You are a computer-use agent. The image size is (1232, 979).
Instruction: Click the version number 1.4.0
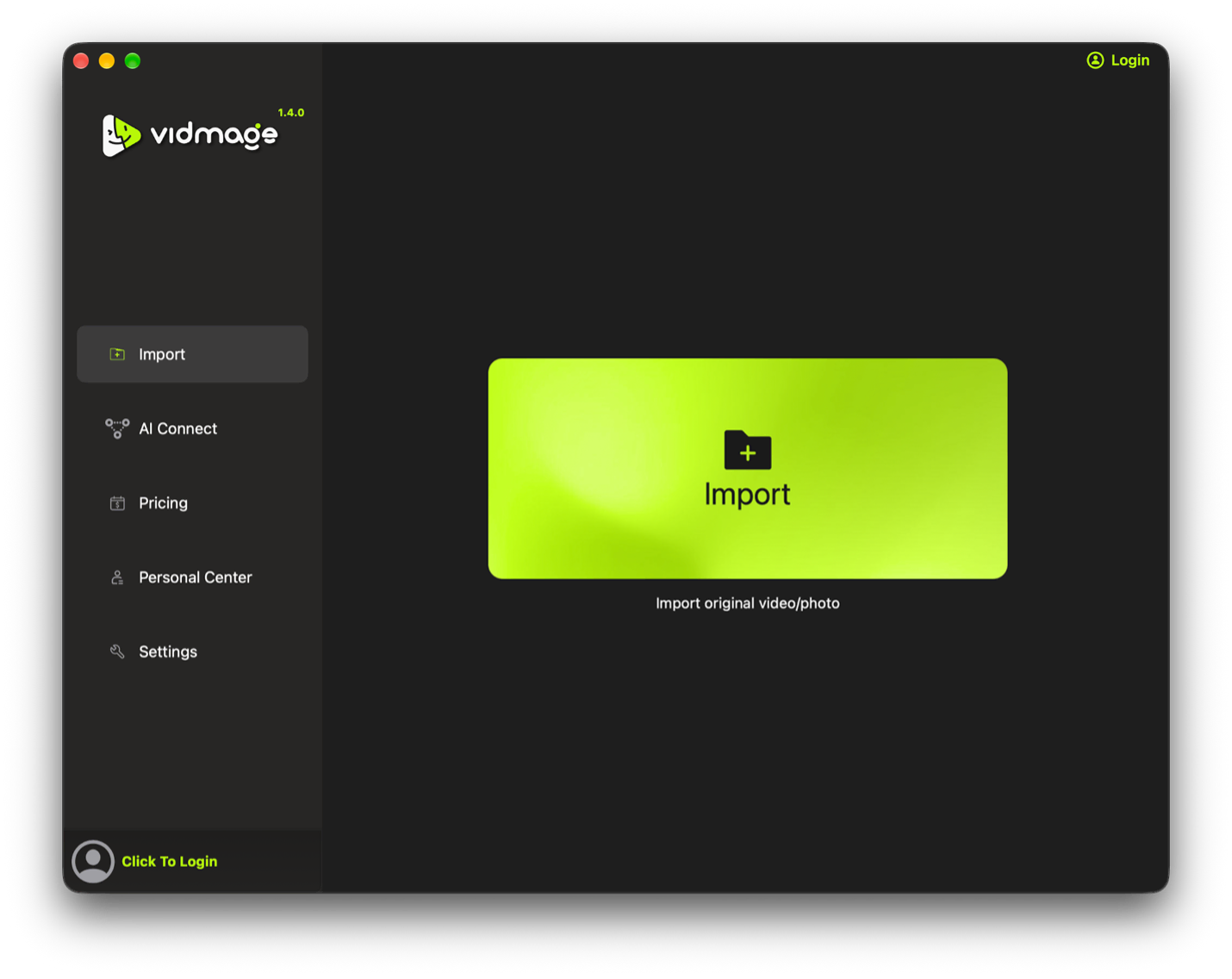tap(290, 113)
